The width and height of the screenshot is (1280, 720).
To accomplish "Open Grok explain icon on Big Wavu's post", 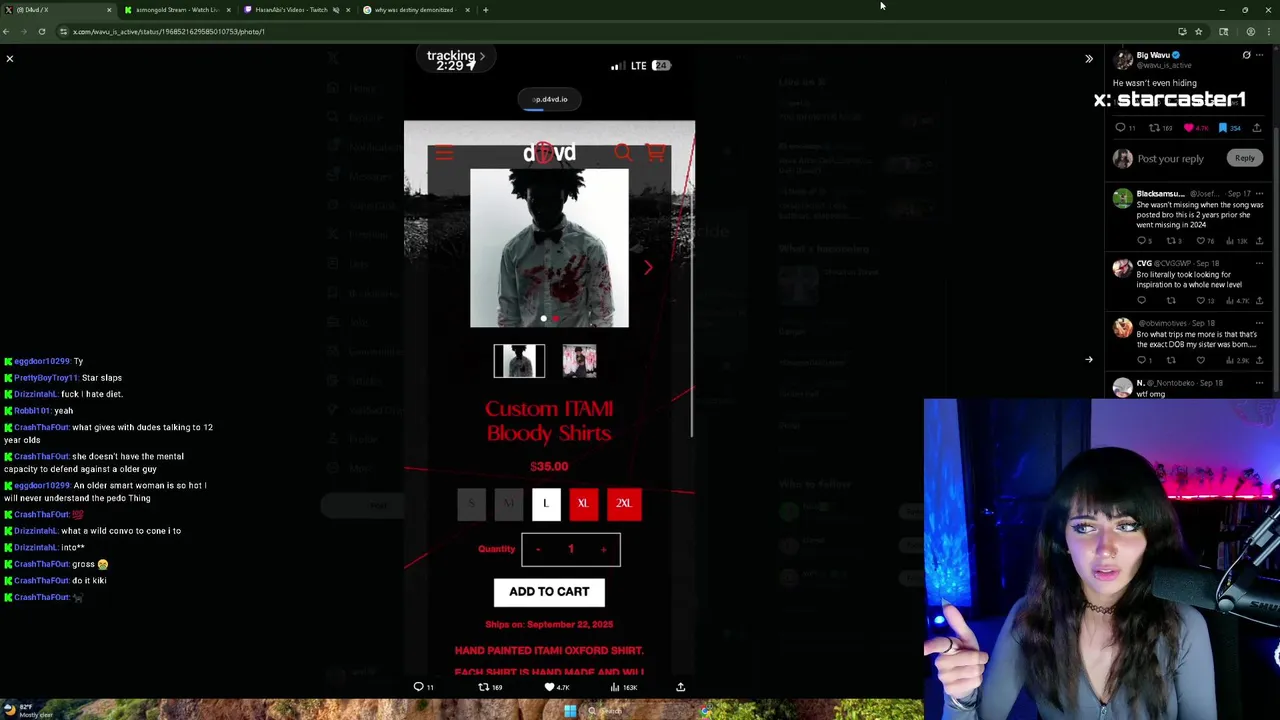I will tap(1246, 55).
